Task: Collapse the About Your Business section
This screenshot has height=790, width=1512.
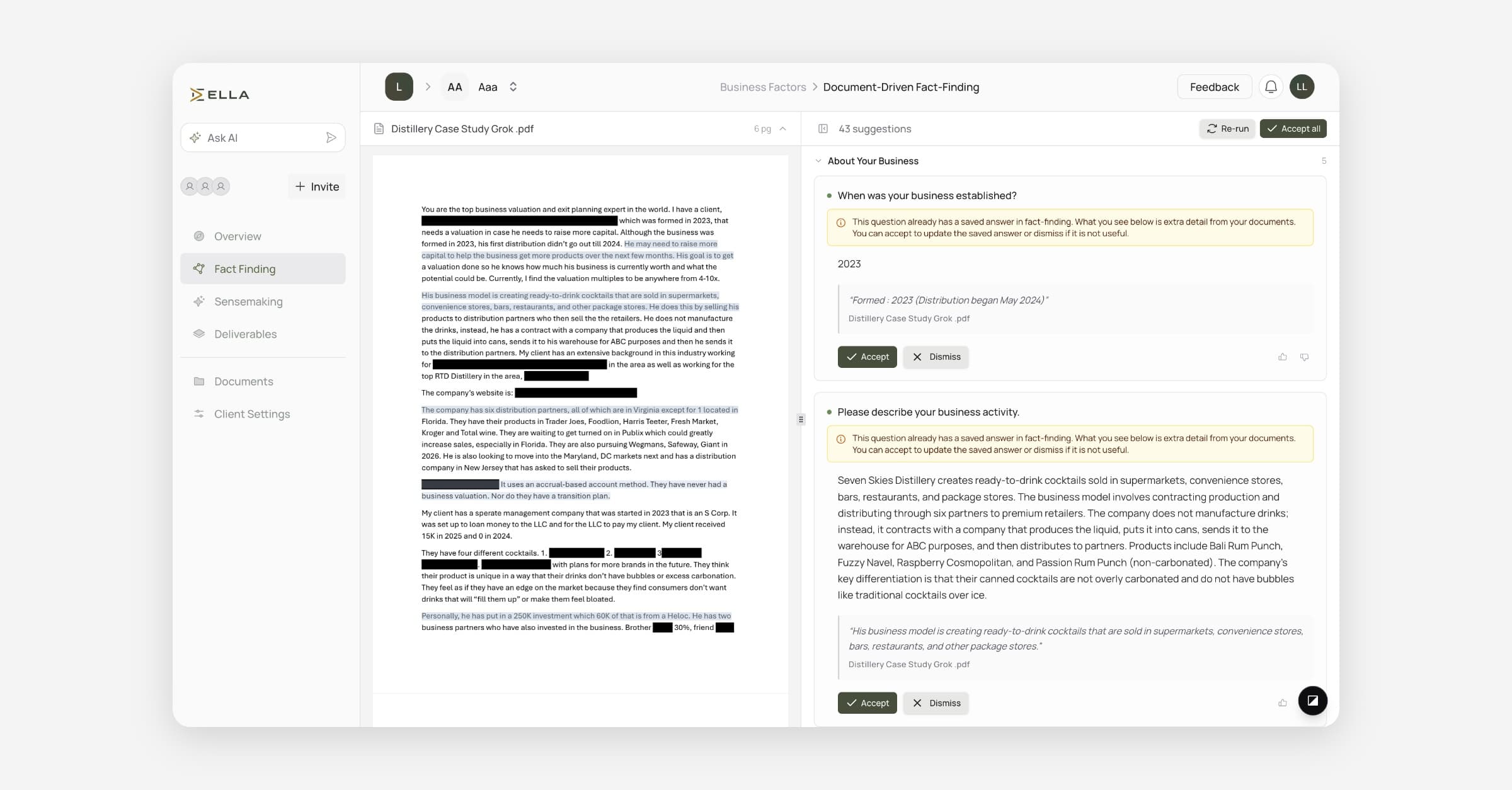Action: coord(818,161)
